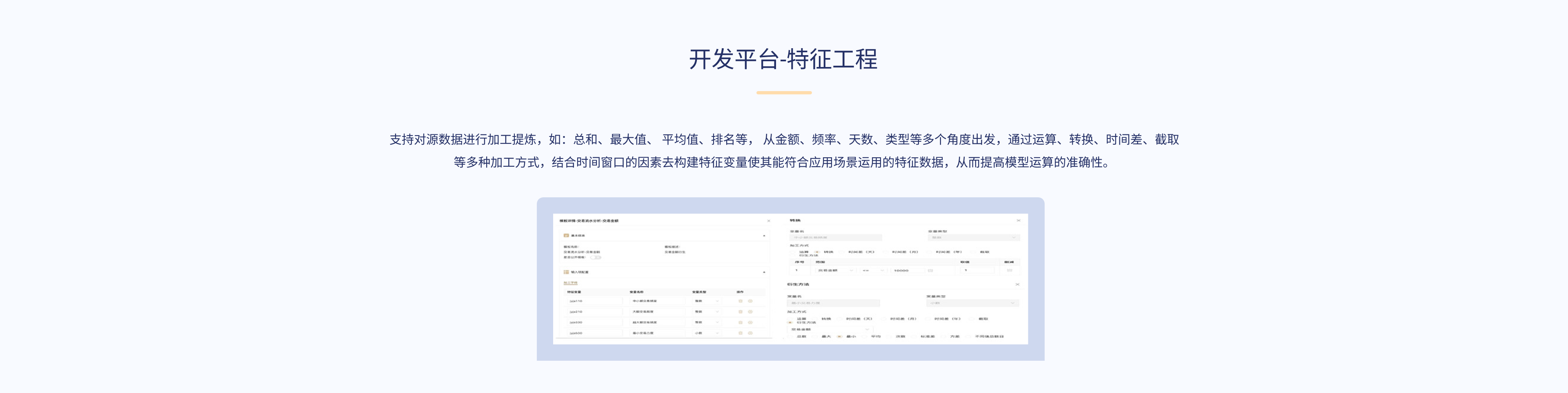
Task: View the jyje600 row with eye icon
Action: click(x=750, y=333)
